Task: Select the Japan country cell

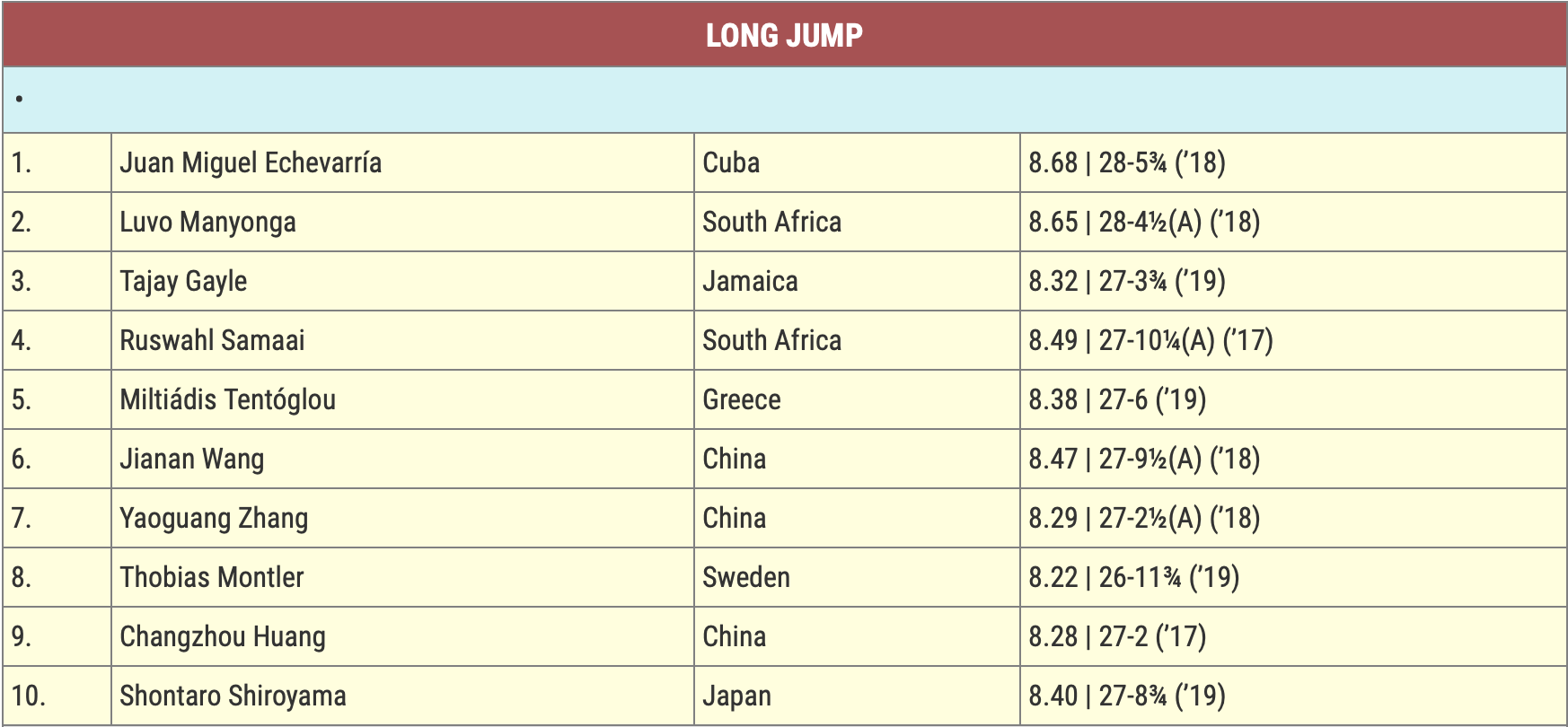Action: (736, 696)
